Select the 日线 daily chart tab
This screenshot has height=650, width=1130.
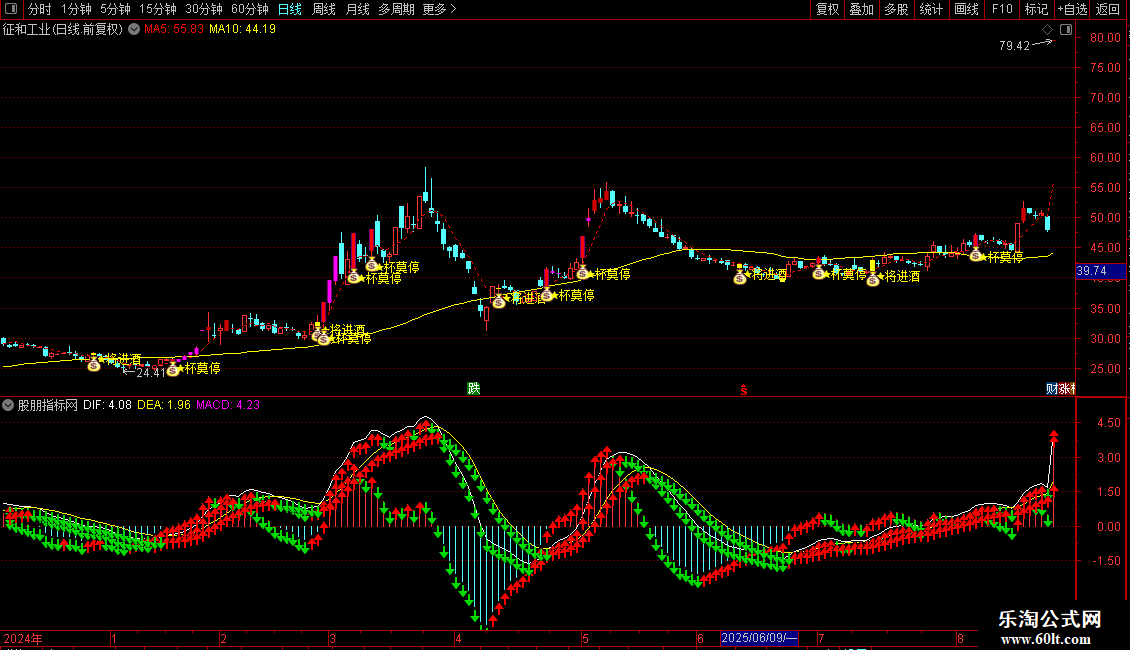(290, 9)
